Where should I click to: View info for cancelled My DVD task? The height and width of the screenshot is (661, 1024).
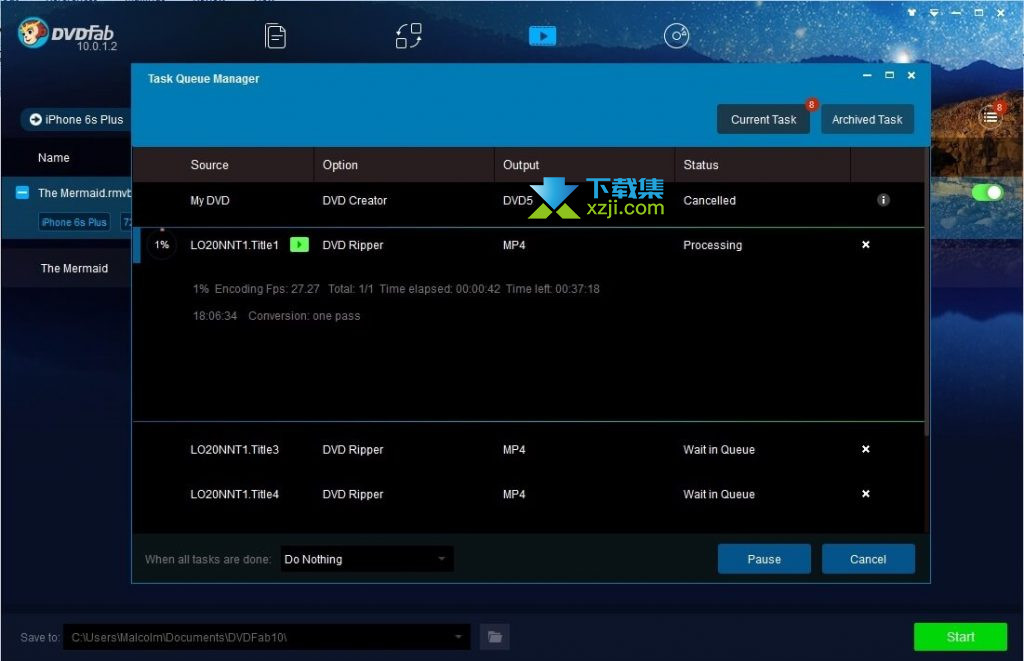[x=883, y=200]
